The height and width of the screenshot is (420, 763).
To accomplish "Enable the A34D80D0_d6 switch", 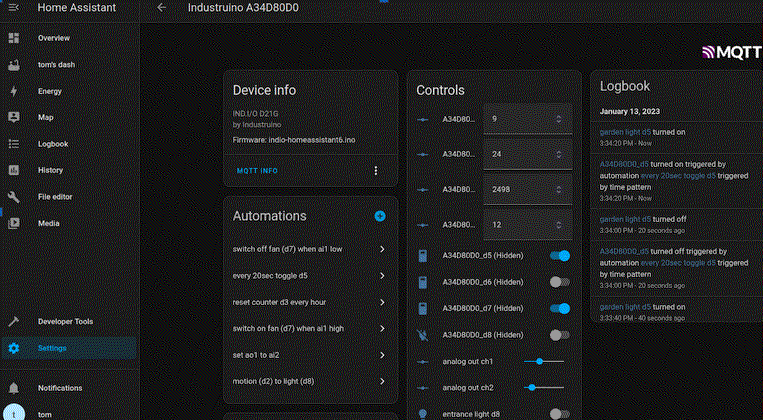I will [560, 282].
